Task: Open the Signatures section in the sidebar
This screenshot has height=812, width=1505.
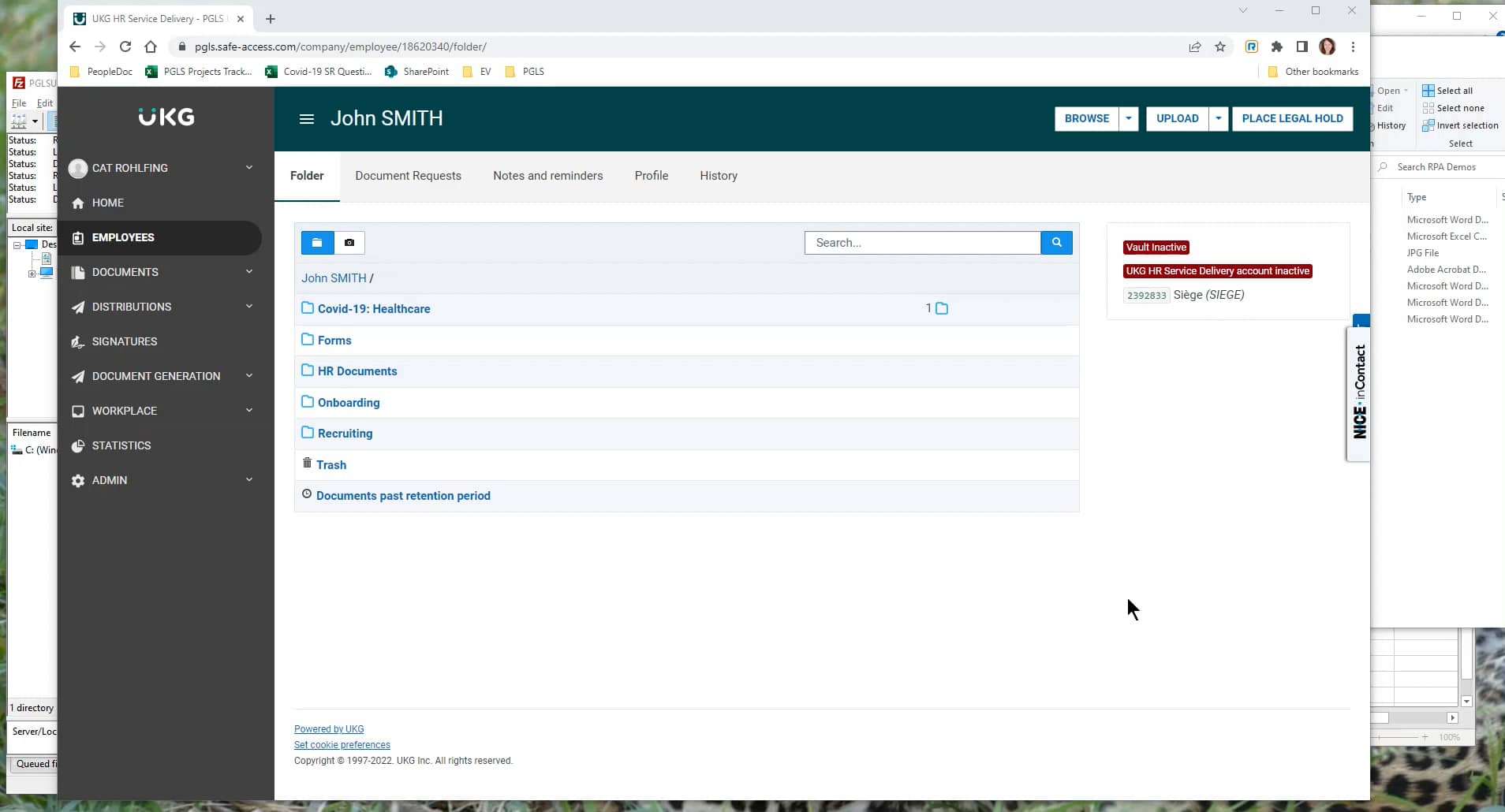Action: [x=125, y=341]
